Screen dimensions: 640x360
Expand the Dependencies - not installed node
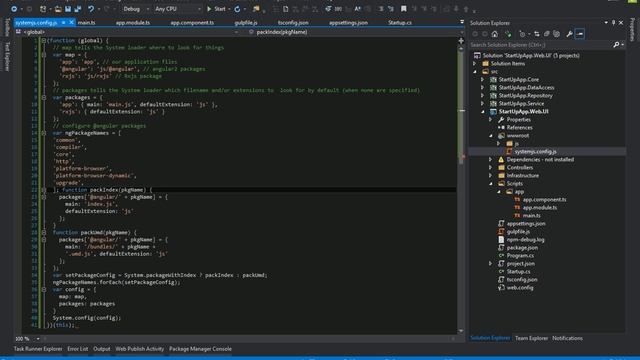(491, 160)
